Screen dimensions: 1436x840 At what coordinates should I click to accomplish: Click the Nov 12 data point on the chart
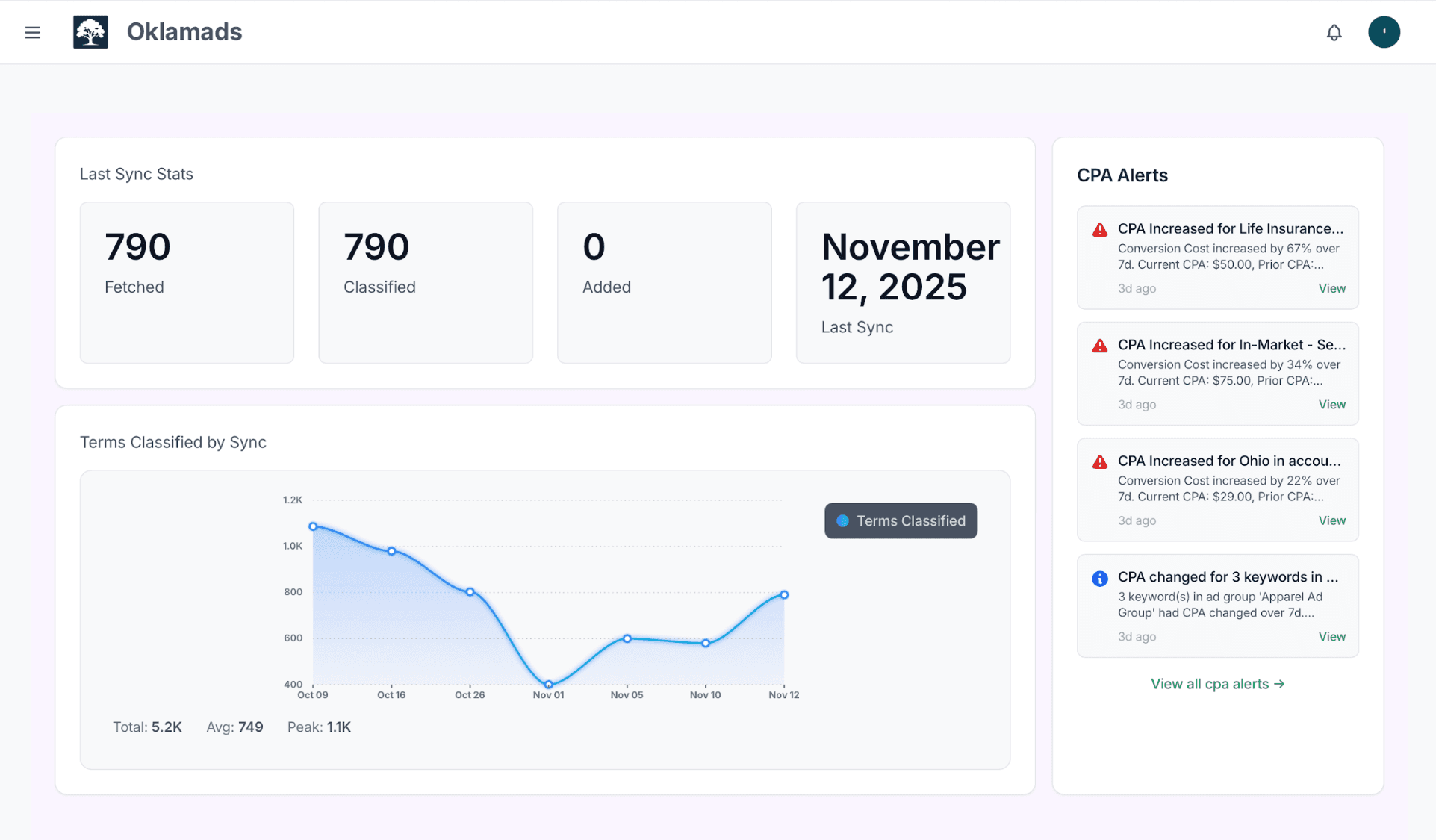[x=784, y=594]
